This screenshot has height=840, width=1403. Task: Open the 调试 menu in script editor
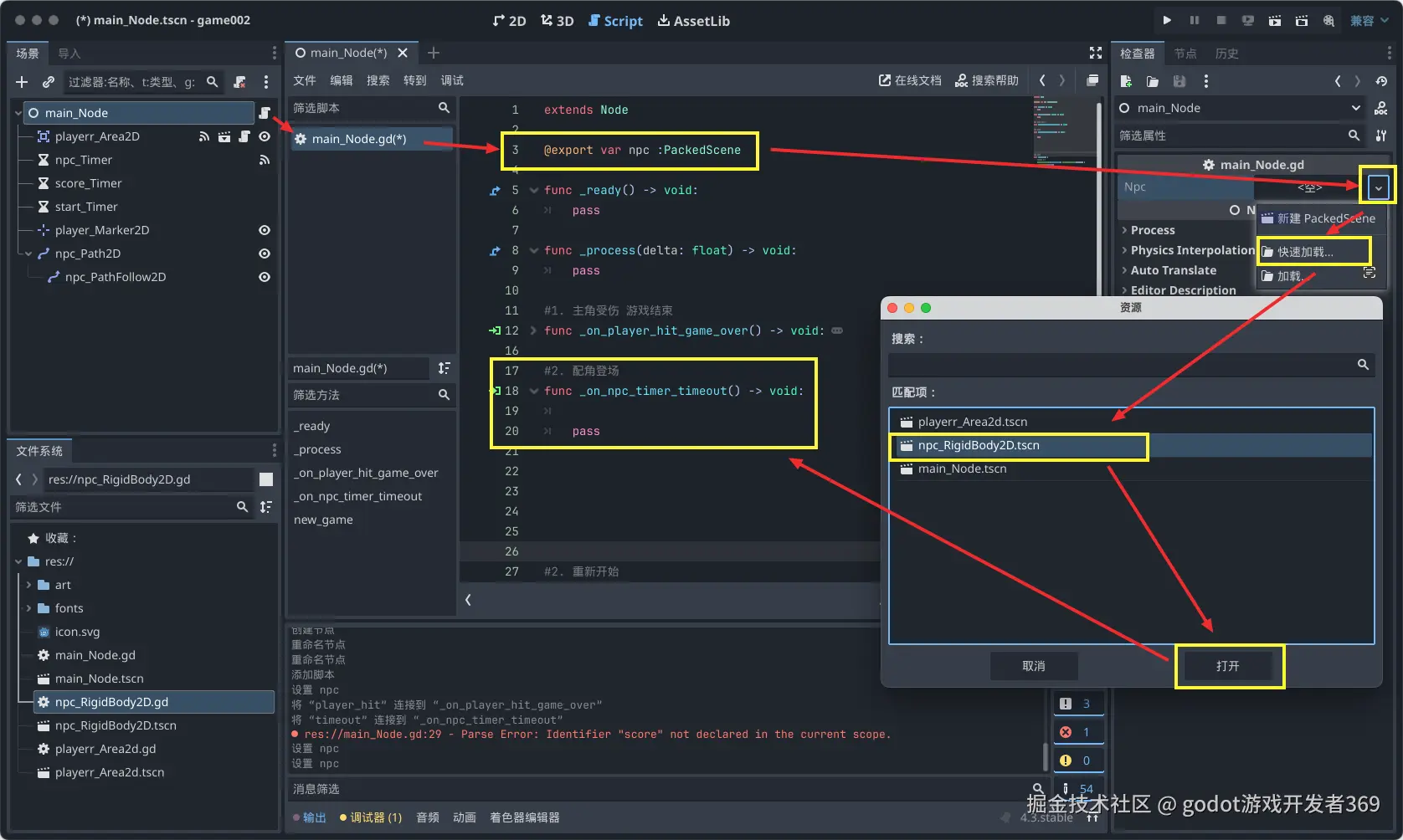point(452,80)
